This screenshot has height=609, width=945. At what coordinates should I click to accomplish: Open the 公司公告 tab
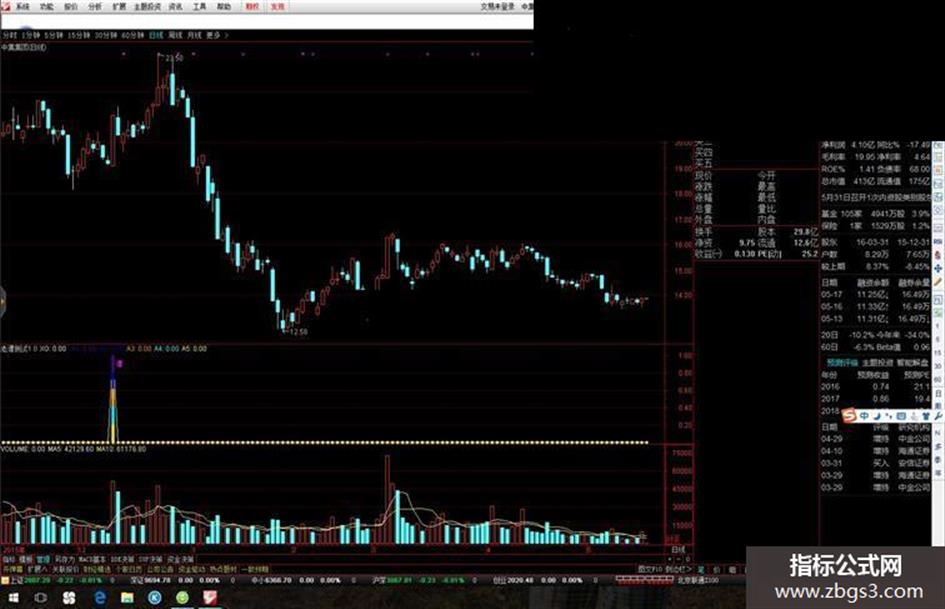(x=160, y=569)
